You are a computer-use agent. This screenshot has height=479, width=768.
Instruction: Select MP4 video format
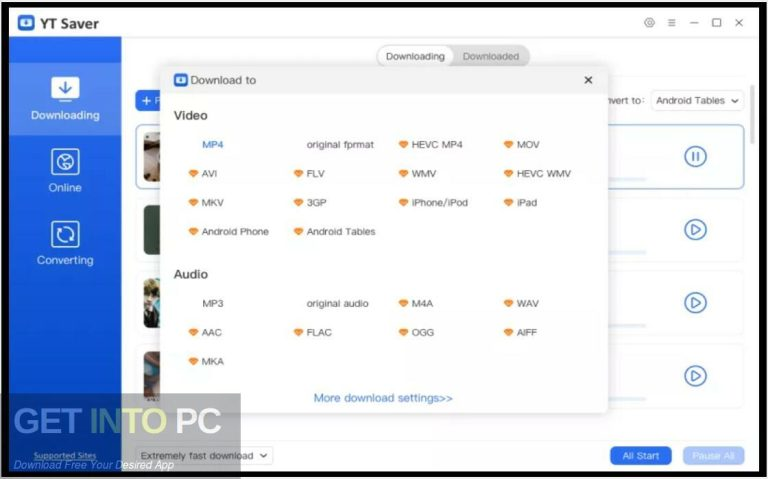[213, 144]
